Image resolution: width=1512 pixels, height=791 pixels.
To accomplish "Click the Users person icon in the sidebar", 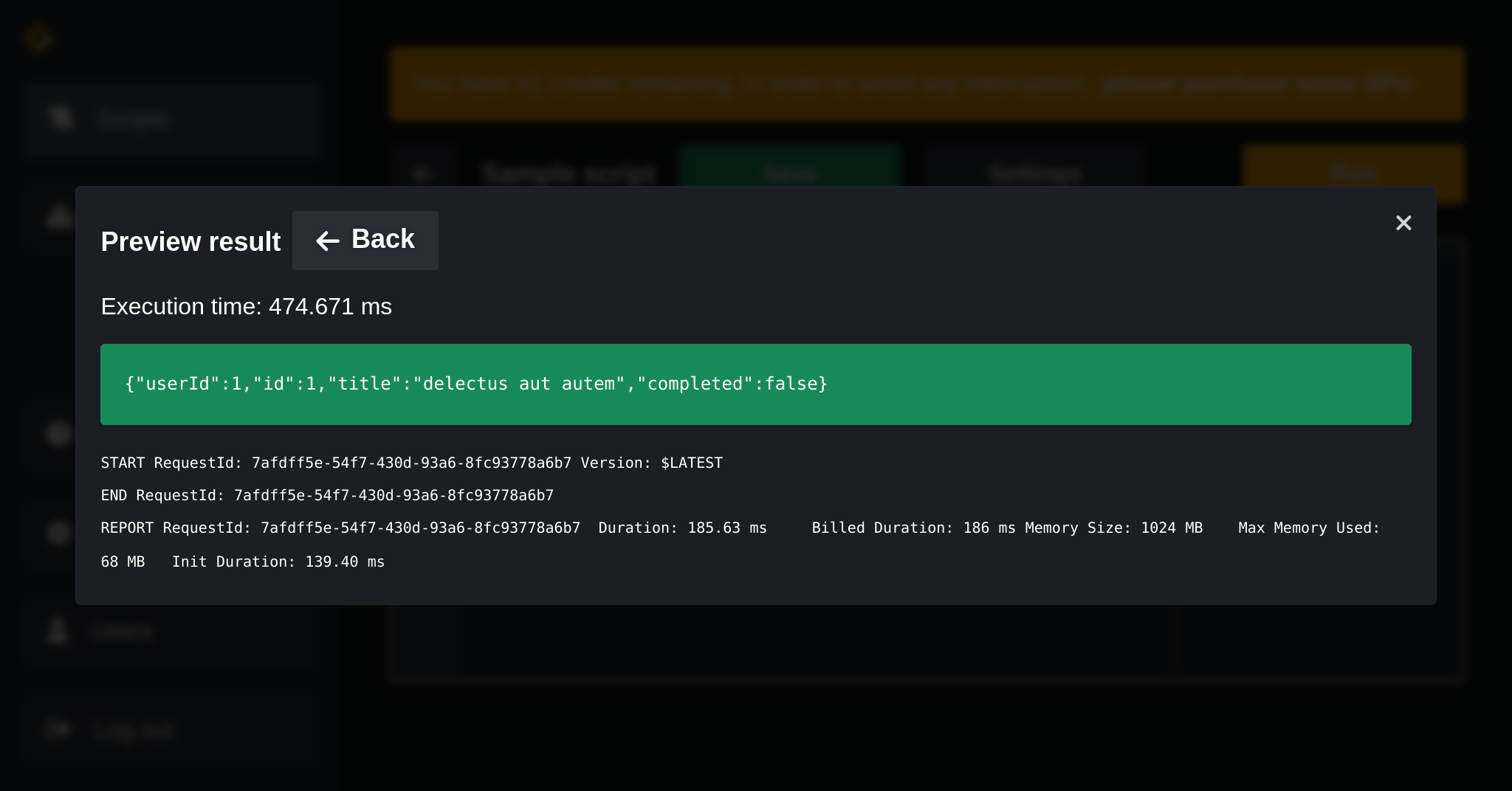I will pyautogui.click(x=58, y=631).
